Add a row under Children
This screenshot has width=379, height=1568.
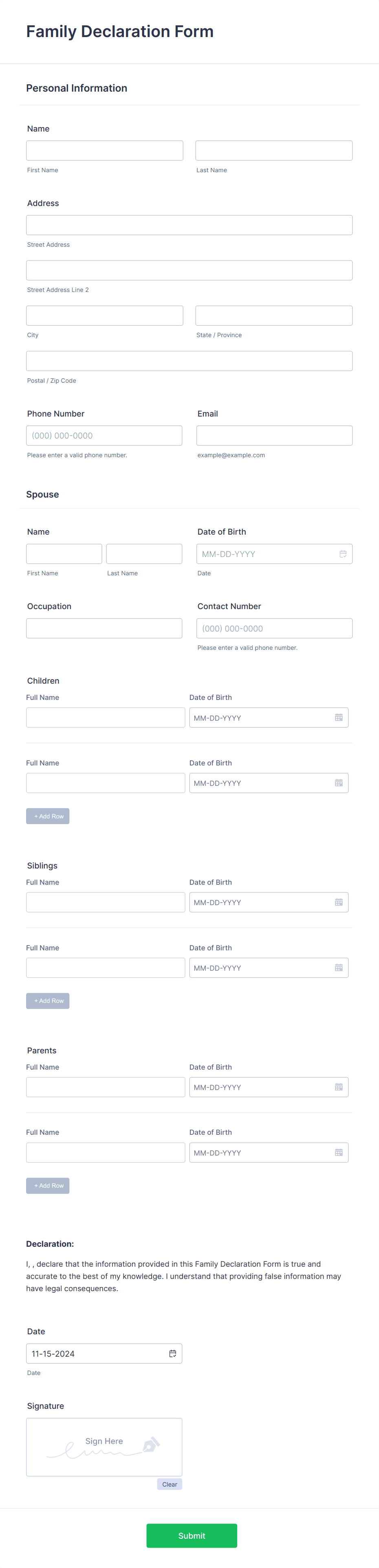coord(48,816)
